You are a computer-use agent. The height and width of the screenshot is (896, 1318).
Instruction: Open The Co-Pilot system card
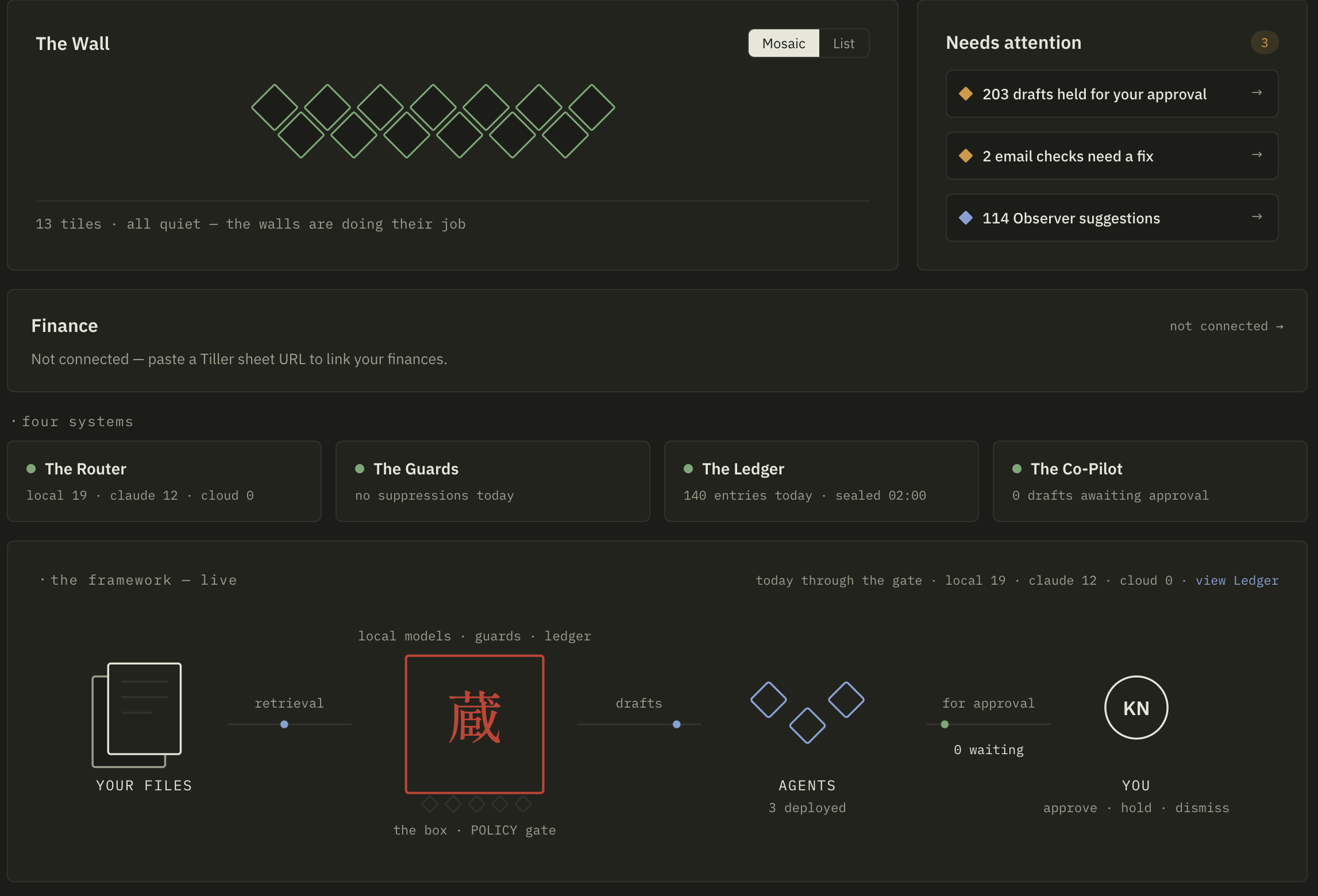pyautogui.click(x=1150, y=481)
